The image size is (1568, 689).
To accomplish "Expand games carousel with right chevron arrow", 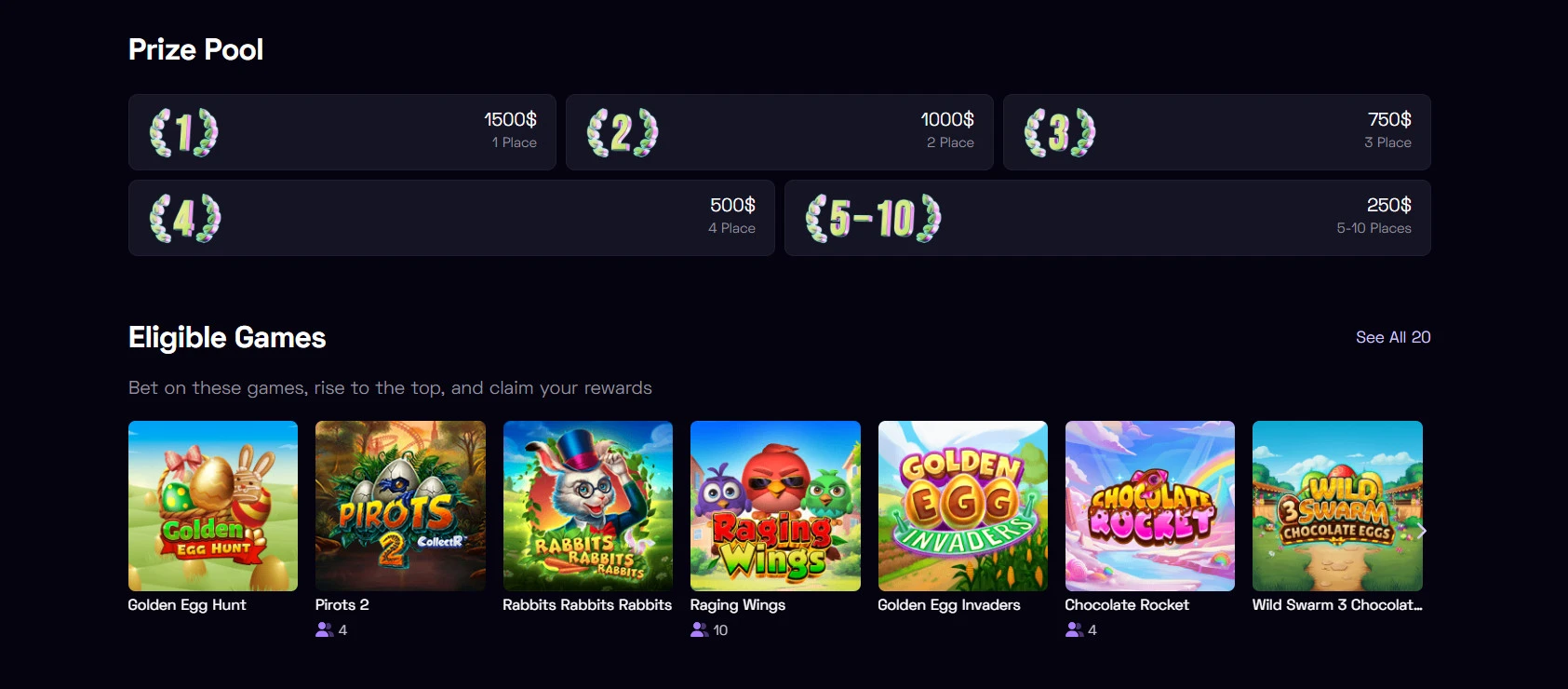I will [1421, 531].
